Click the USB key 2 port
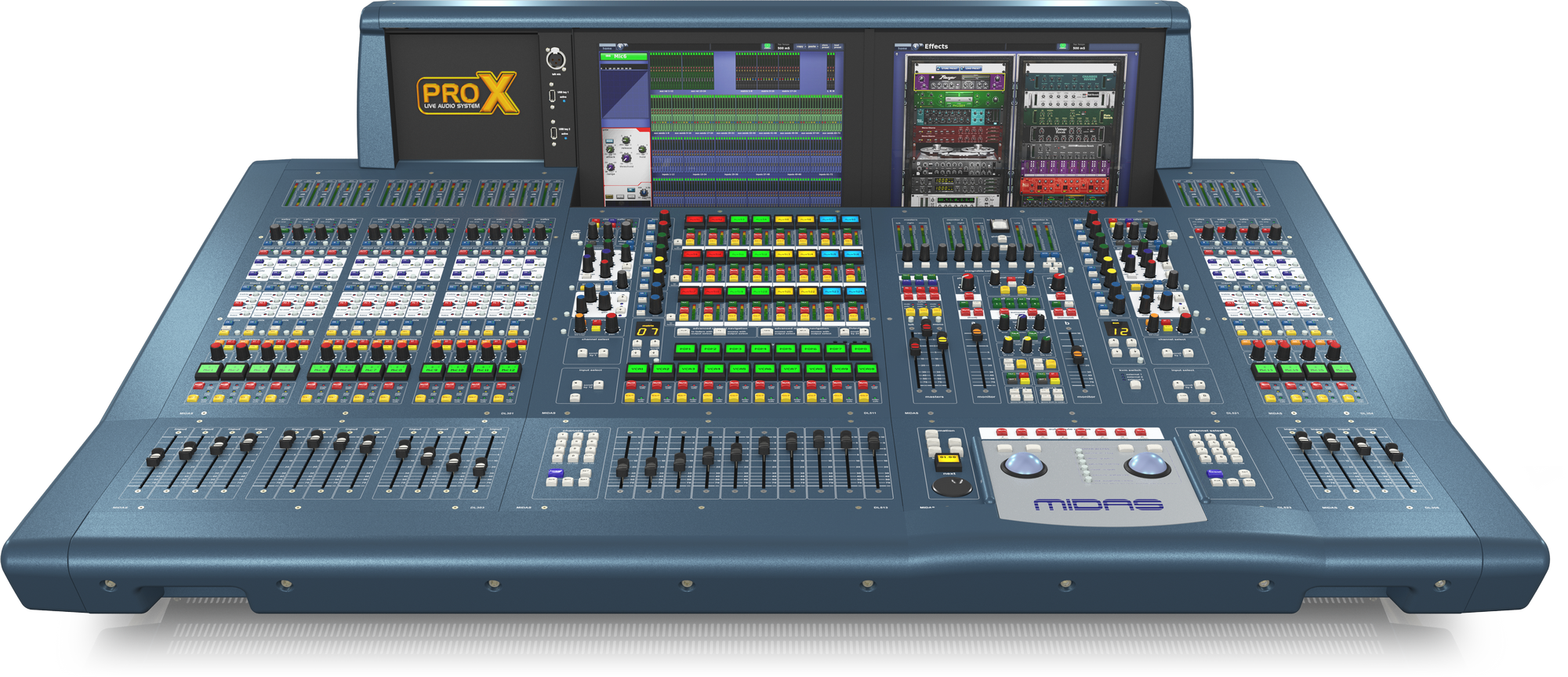 [554, 133]
